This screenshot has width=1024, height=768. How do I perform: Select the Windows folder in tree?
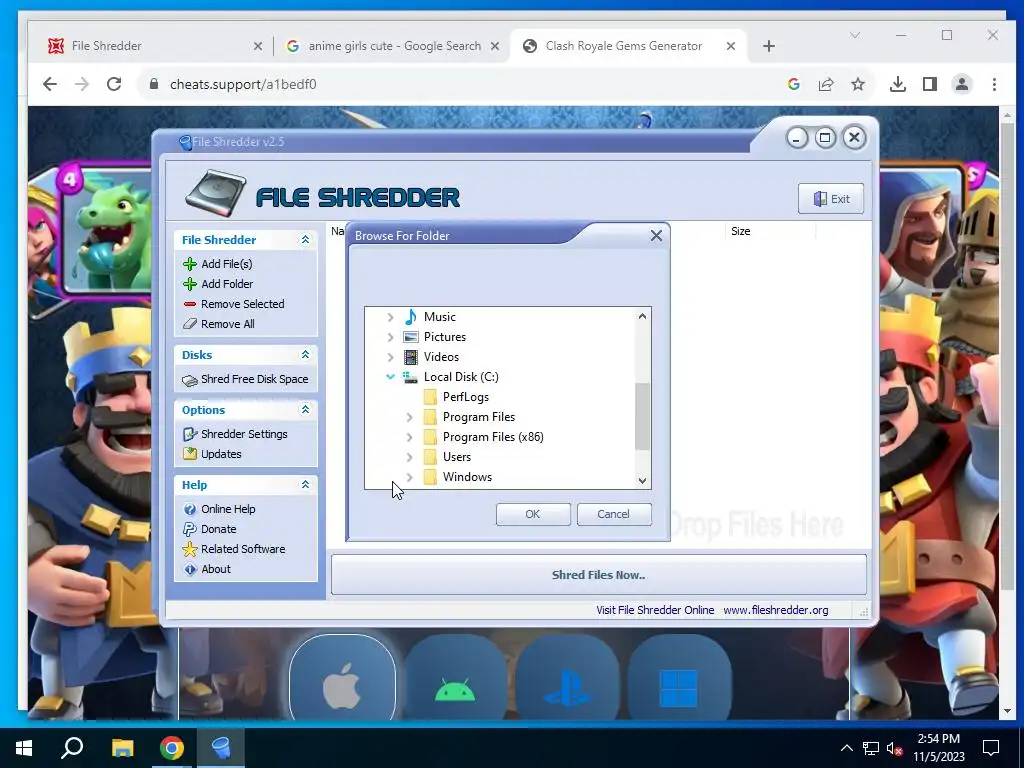point(468,477)
